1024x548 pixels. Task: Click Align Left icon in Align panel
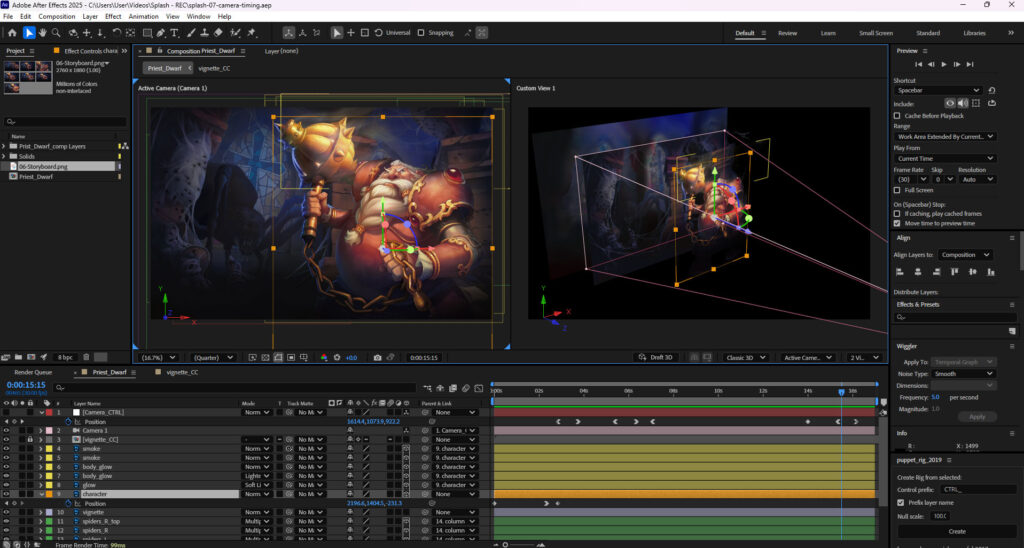tap(900, 272)
